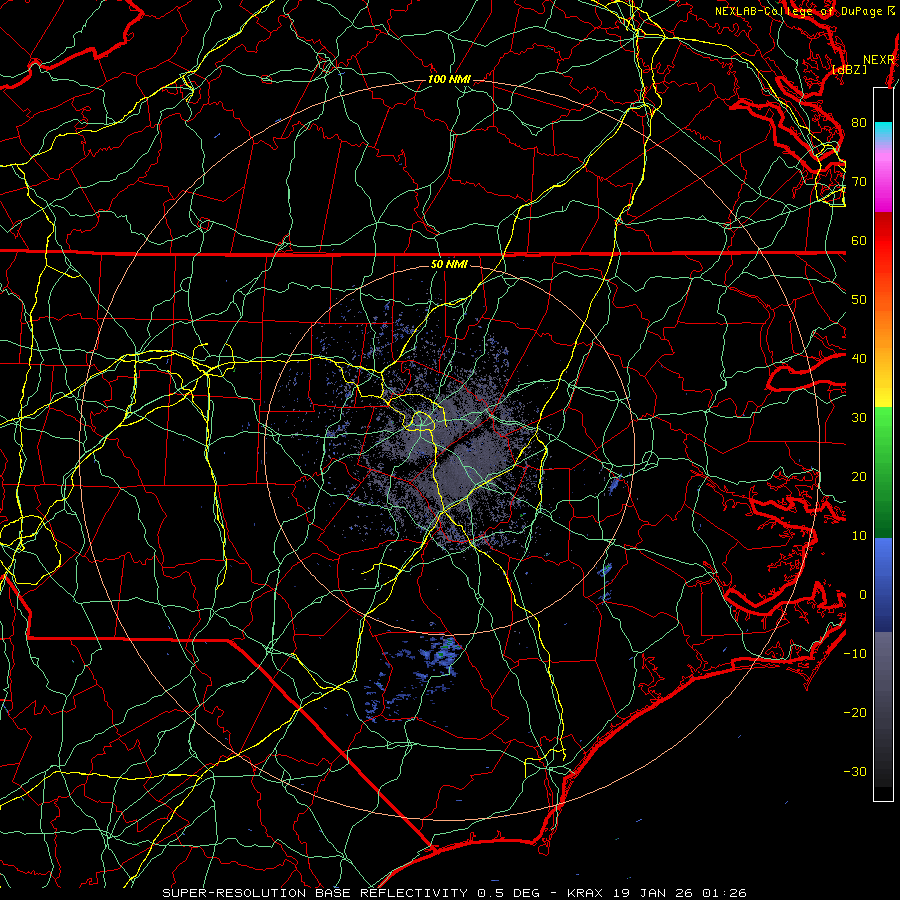Click the NEXR label at top right
Image resolution: width=900 pixels, height=900 pixels.
tap(879, 60)
